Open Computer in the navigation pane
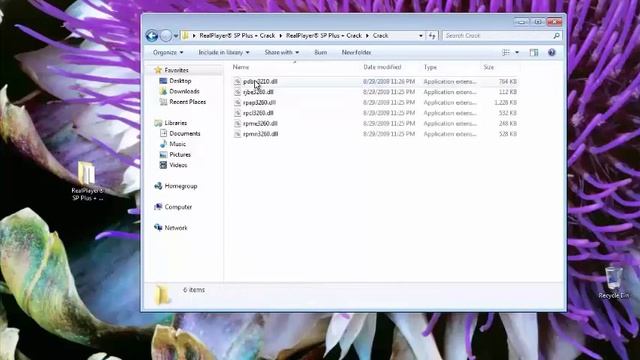Screen dimensions: 640x360 [178, 207]
